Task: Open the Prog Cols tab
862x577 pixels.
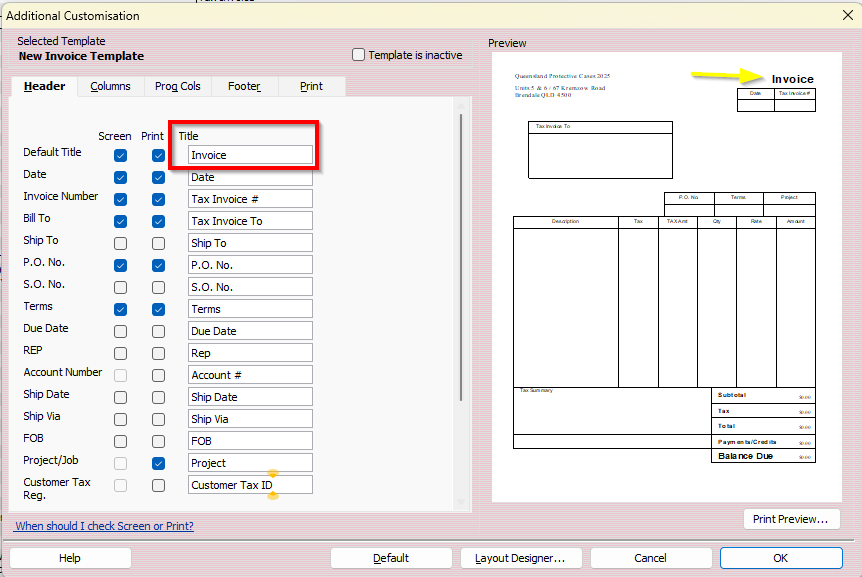Action: [x=178, y=86]
